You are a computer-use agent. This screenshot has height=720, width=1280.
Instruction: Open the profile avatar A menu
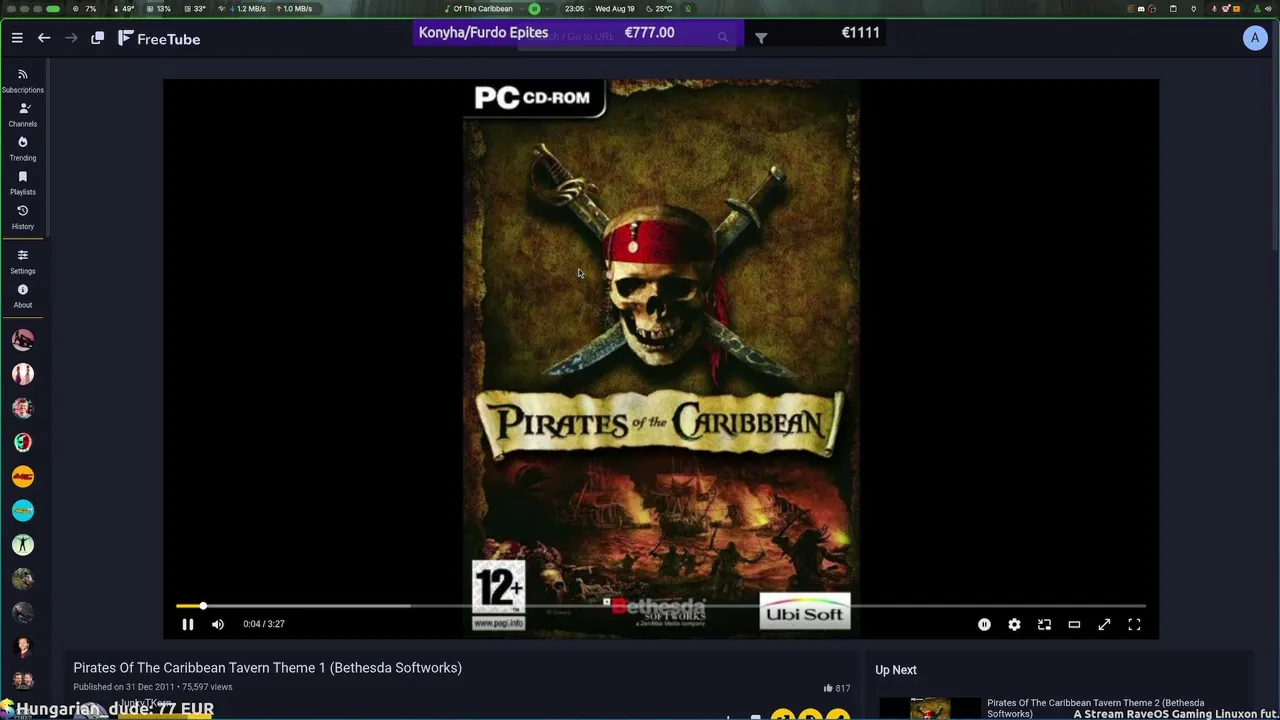1255,38
